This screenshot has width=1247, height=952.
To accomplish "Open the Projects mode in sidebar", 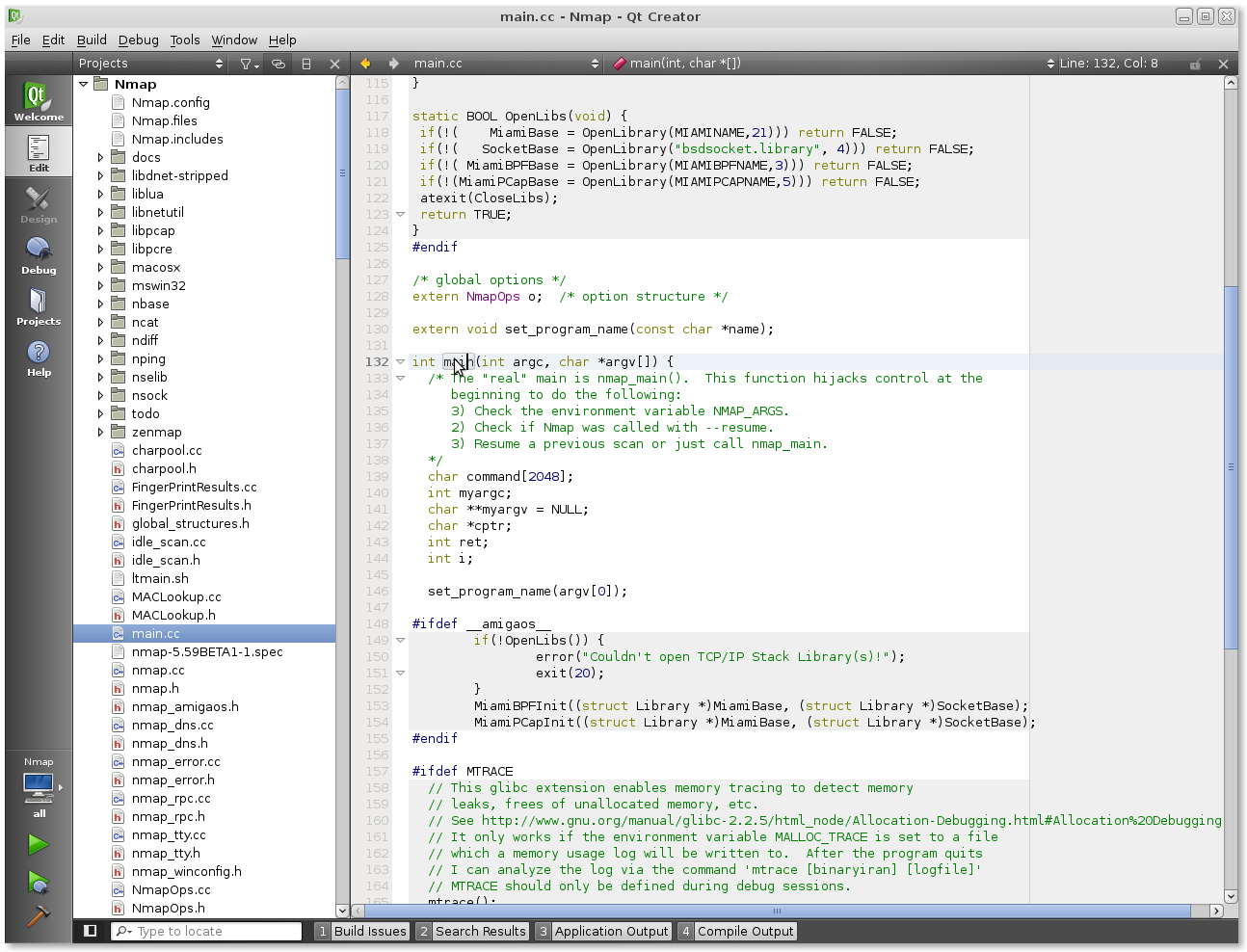I will click(x=39, y=306).
